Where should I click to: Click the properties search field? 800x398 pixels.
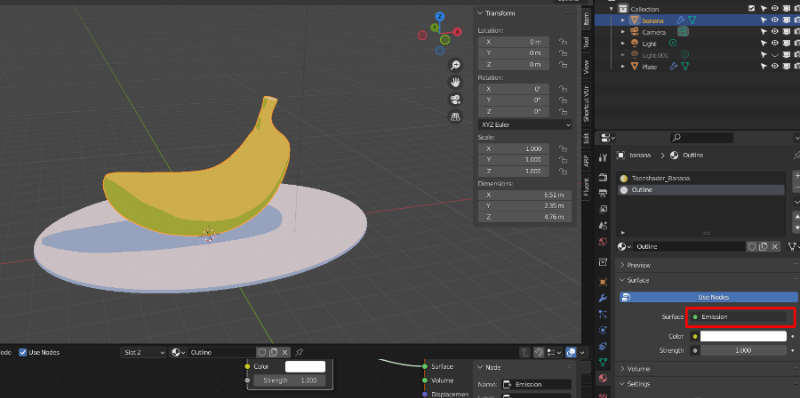[x=702, y=137]
